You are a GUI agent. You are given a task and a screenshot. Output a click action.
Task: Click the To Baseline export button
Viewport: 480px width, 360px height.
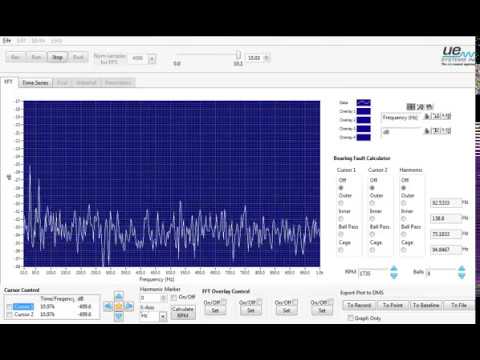pyautogui.click(x=426, y=305)
